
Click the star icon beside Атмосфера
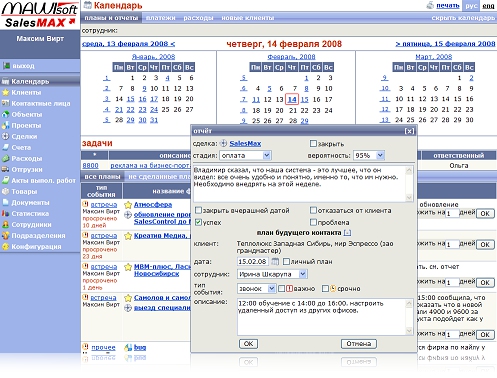(x=128, y=205)
